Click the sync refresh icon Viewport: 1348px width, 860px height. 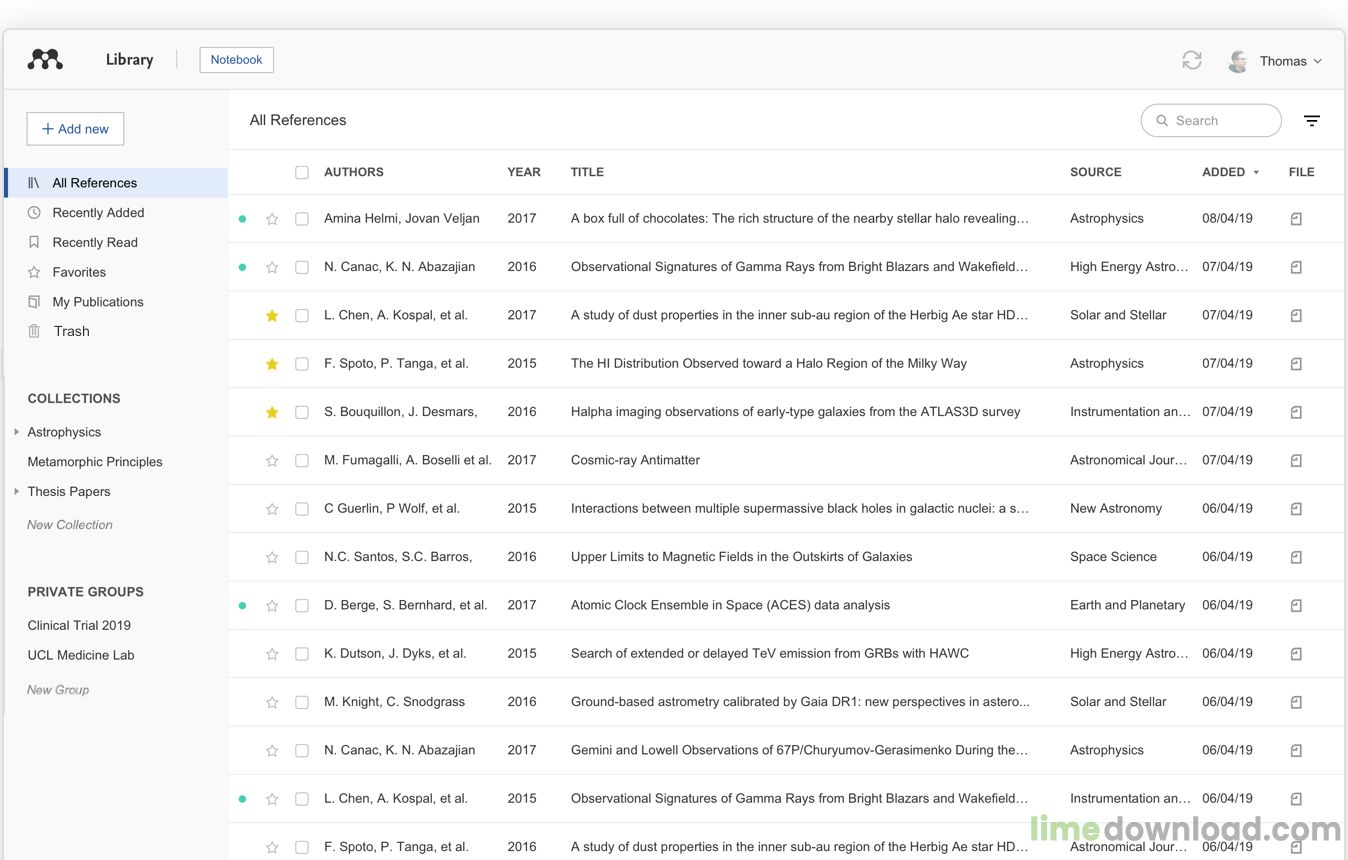(1192, 60)
